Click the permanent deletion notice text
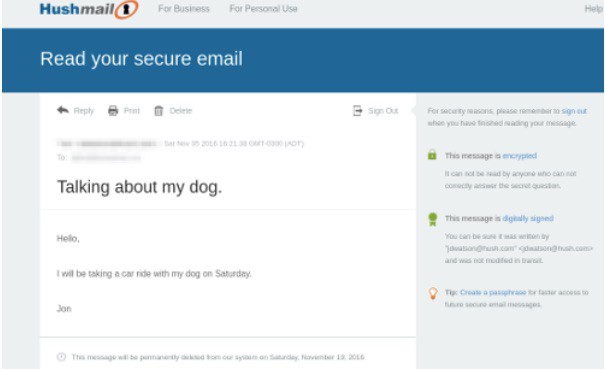Screen dimensions: 605x370 [218, 357]
